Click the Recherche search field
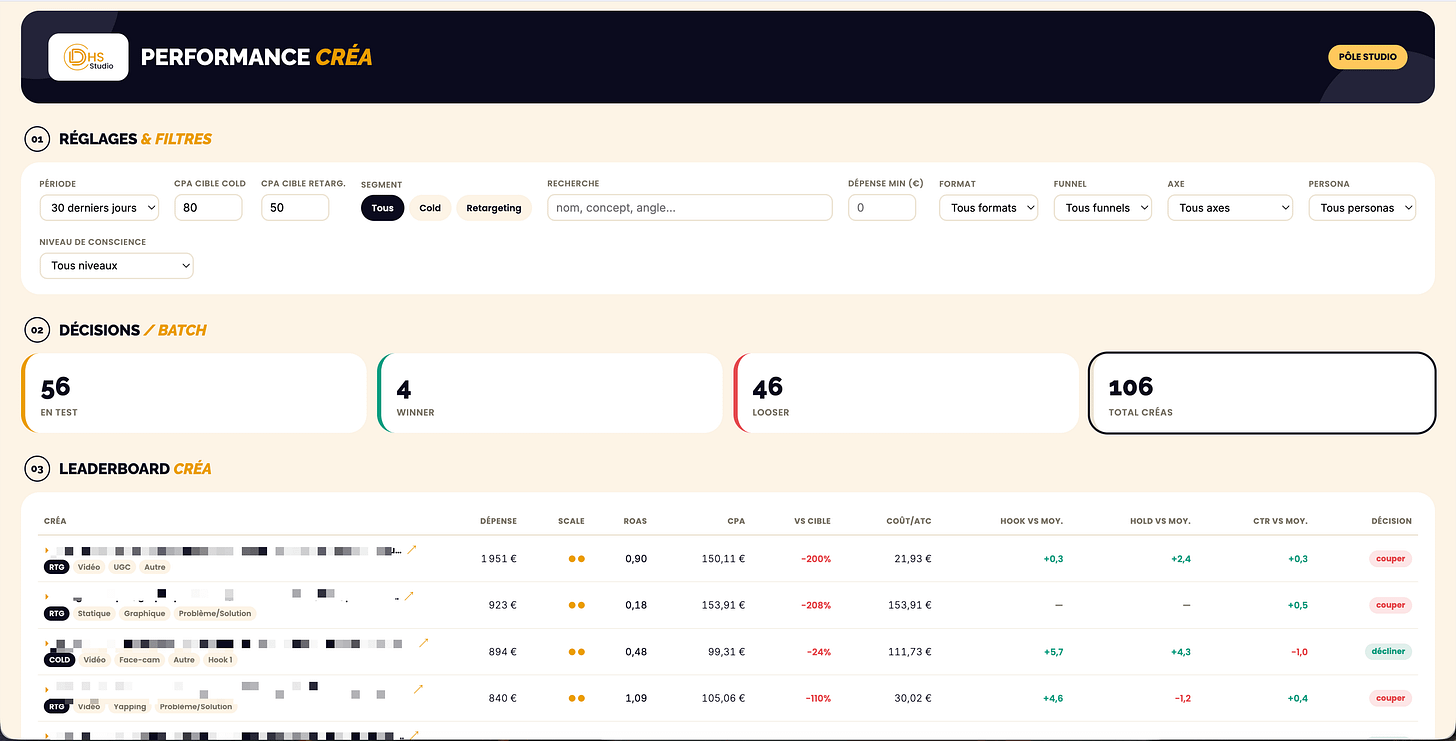 (690, 208)
